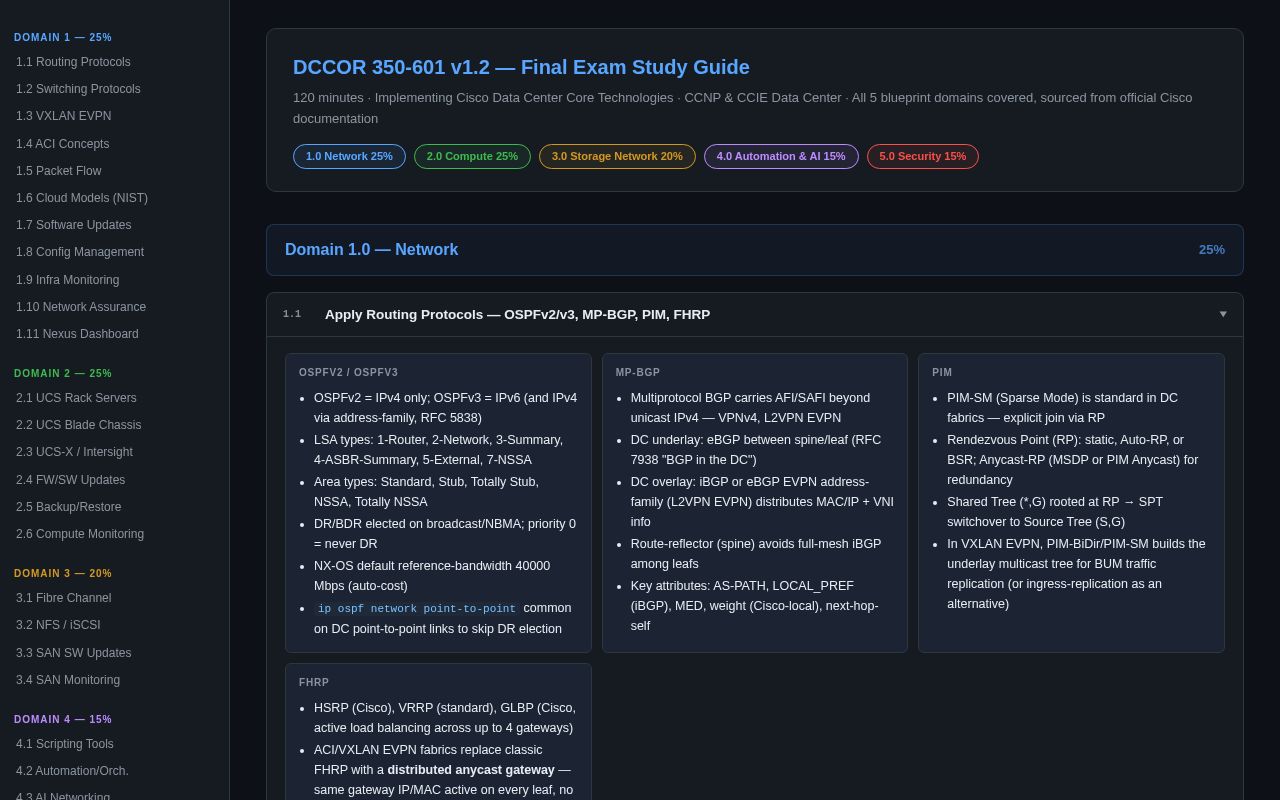The image size is (1280, 800).
Task: Open 2.4 FW/SW Updates link
Action: pyautogui.click(x=70, y=480)
